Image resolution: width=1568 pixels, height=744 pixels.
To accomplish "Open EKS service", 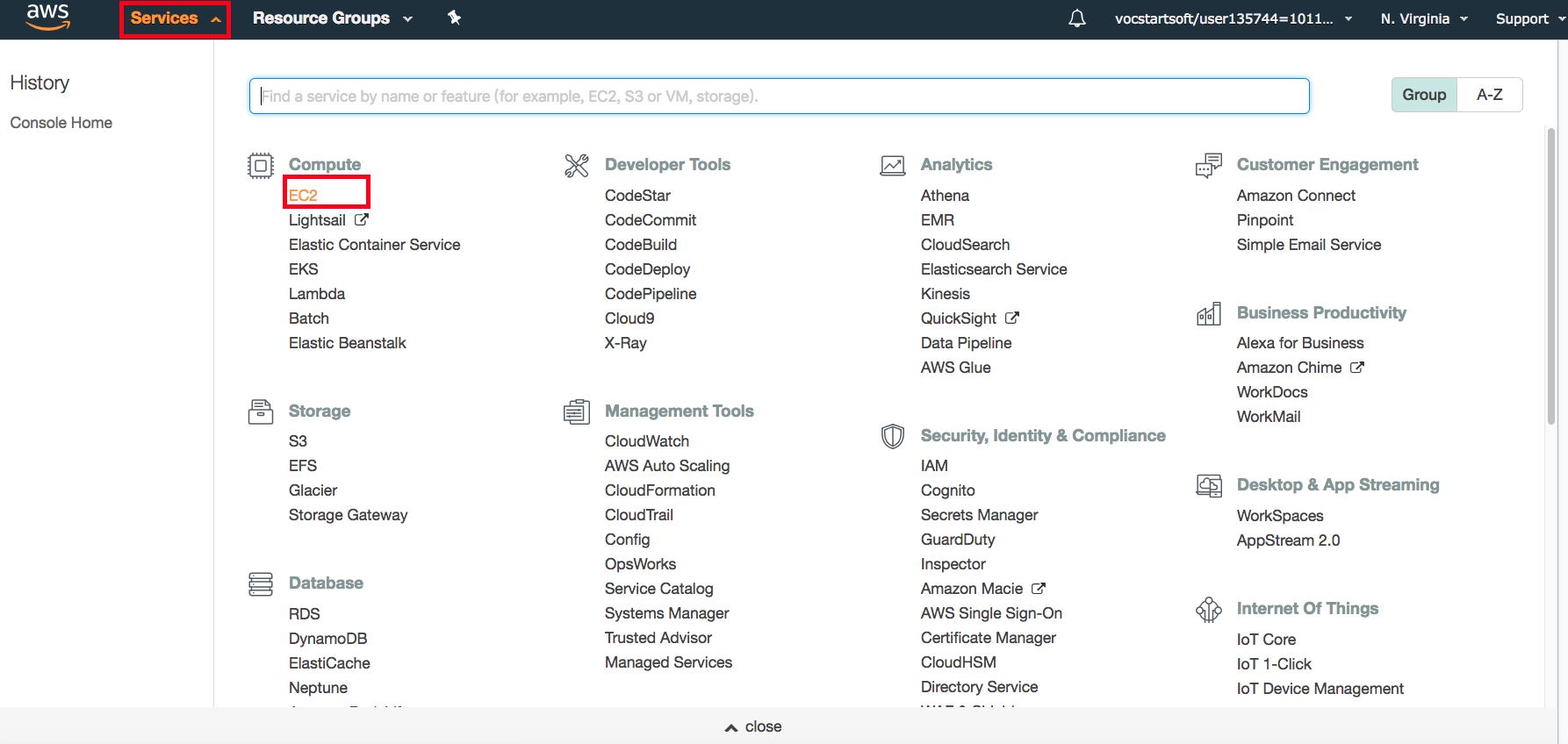I will click(x=304, y=269).
